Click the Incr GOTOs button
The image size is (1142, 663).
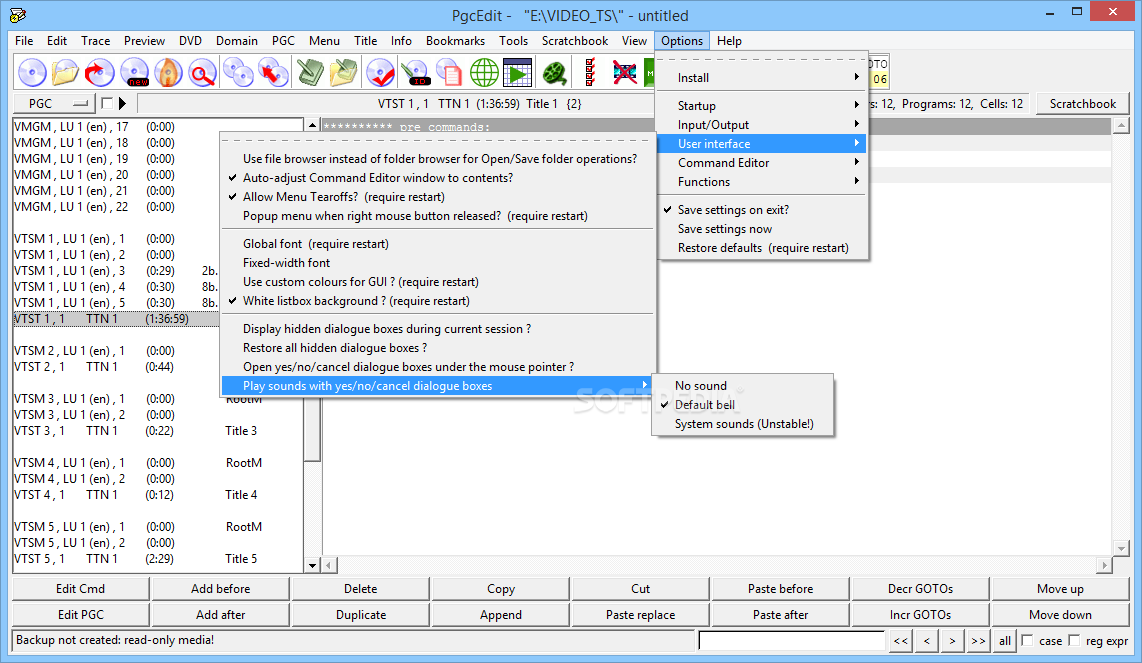tap(920, 615)
